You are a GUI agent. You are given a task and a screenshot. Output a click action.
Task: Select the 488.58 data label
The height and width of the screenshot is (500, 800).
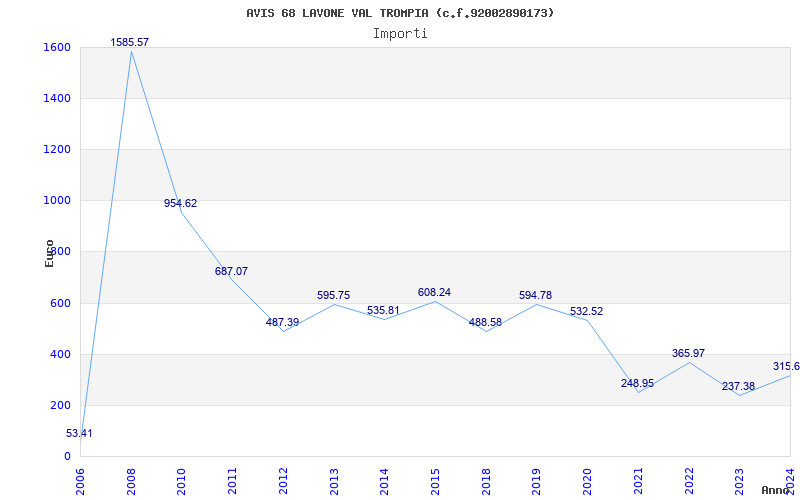click(485, 322)
